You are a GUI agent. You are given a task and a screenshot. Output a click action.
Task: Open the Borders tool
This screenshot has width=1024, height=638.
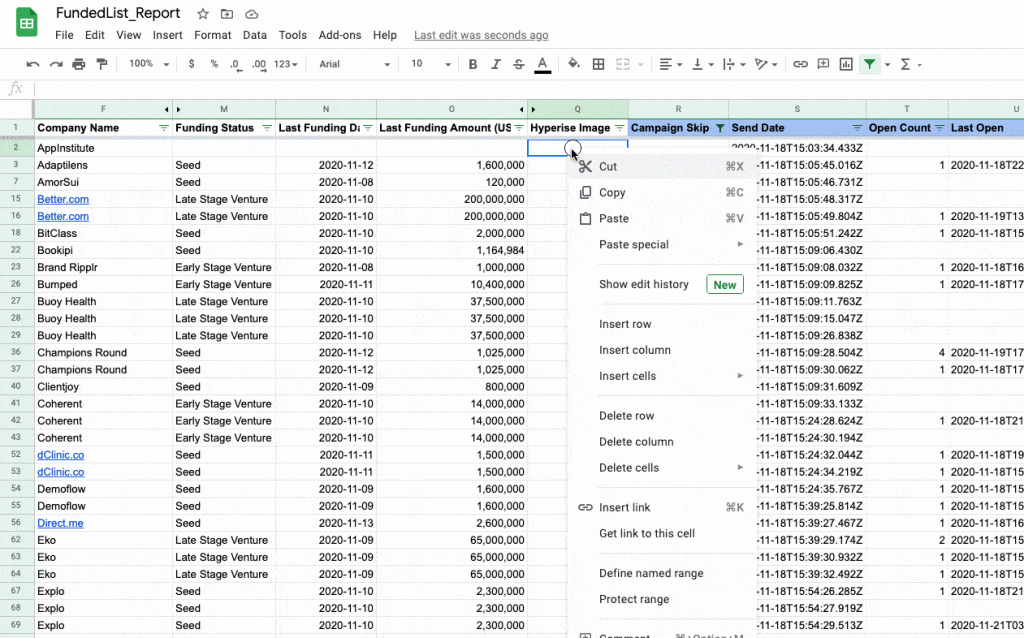[x=598, y=64]
